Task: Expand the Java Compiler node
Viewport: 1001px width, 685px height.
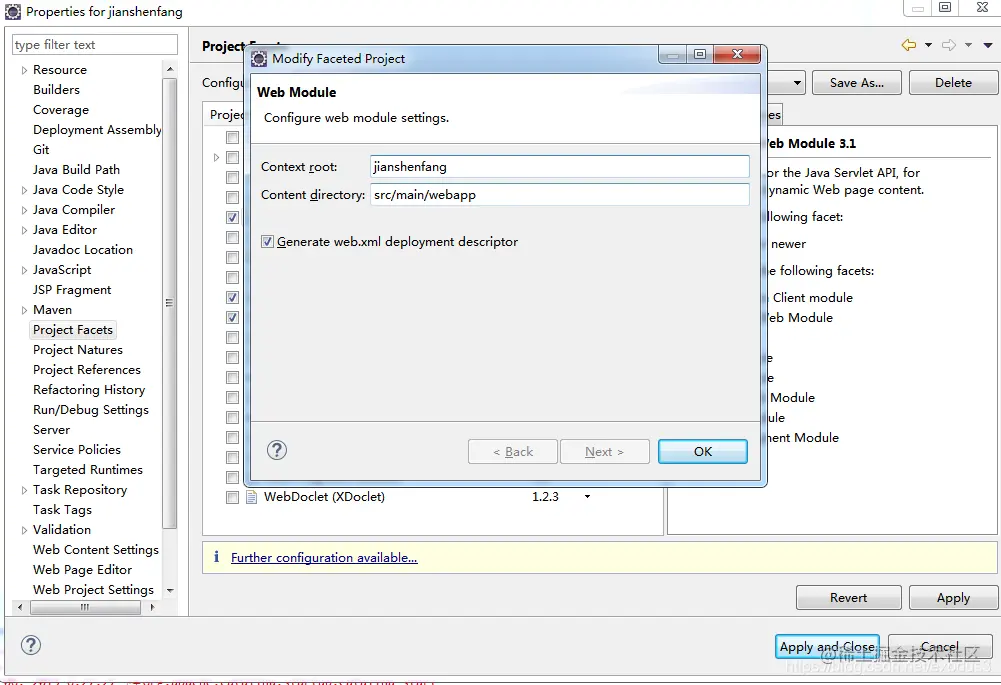Action: pos(24,210)
